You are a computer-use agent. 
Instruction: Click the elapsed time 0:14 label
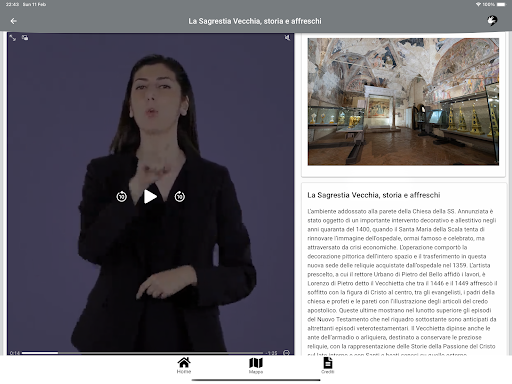pos(15,353)
